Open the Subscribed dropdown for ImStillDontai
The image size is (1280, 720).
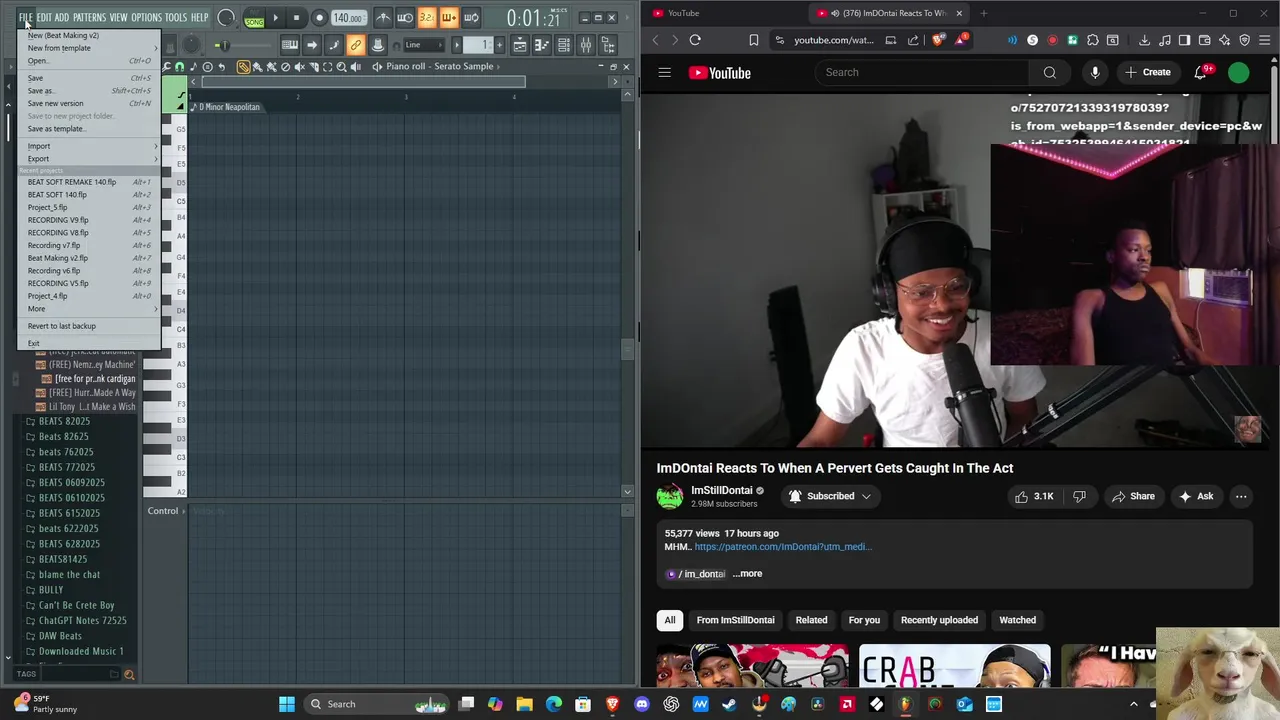830,496
